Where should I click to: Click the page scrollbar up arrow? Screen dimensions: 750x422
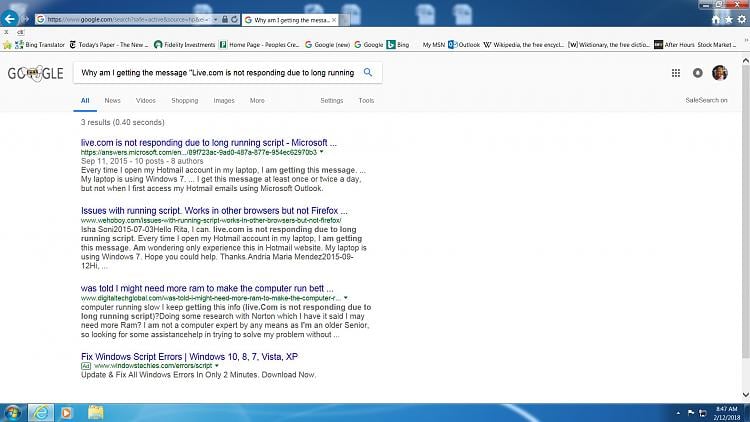click(x=746, y=60)
